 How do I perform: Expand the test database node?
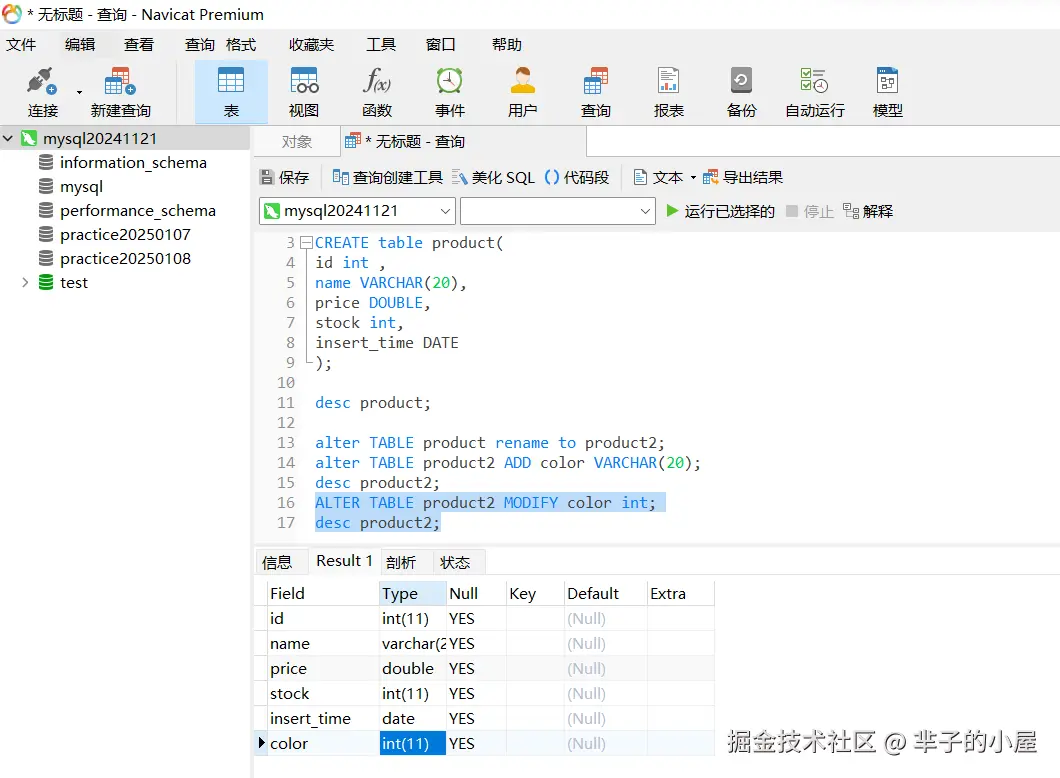[x=25, y=283]
